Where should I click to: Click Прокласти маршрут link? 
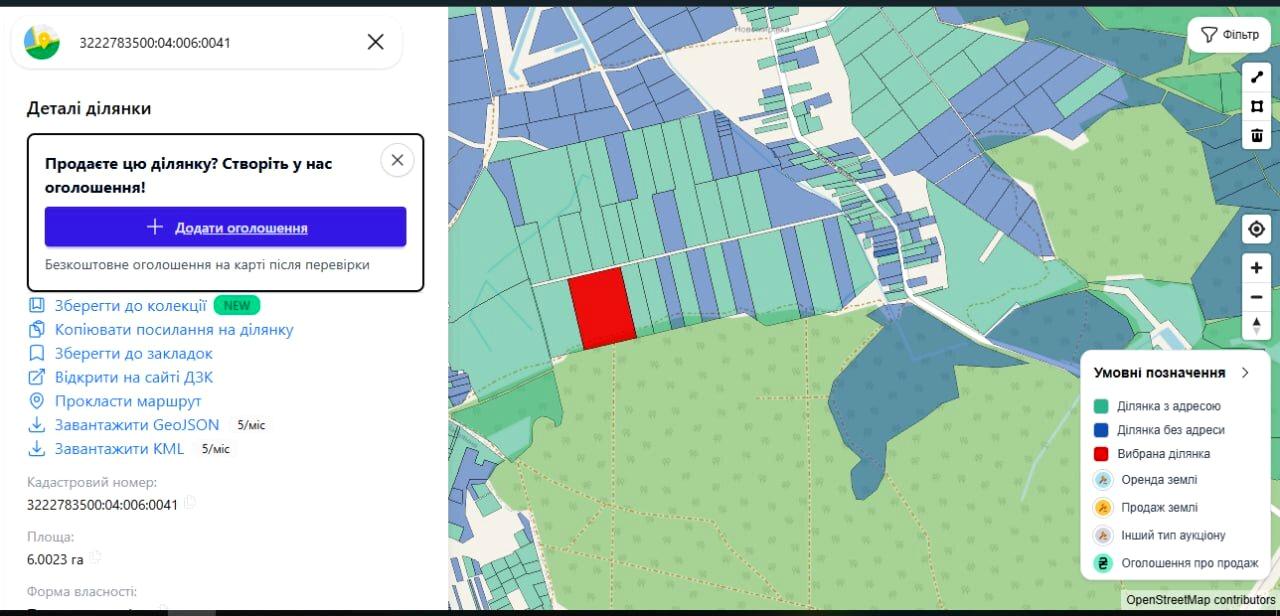pos(128,401)
